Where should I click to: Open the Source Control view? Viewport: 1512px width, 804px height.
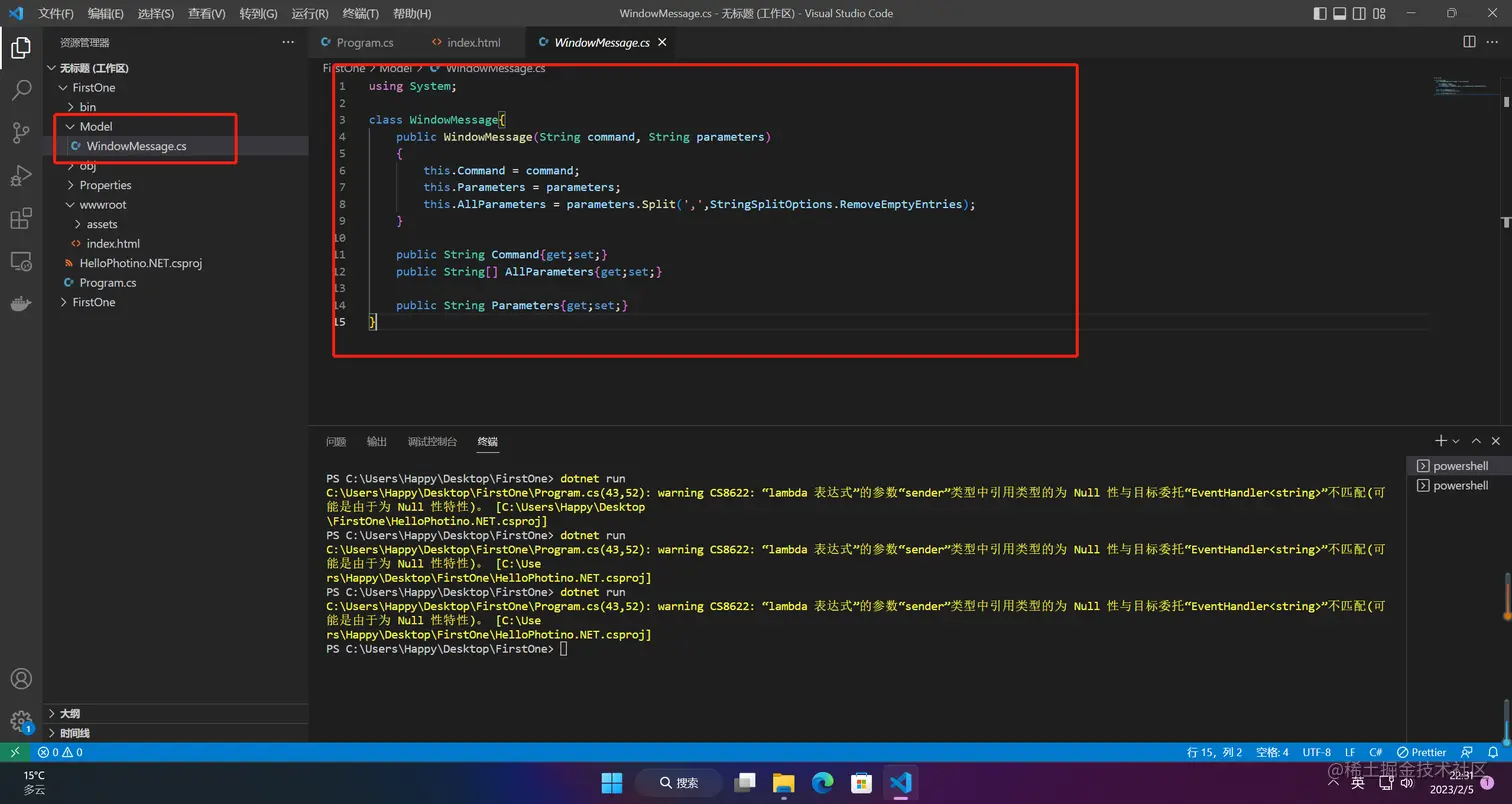pos(21,133)
